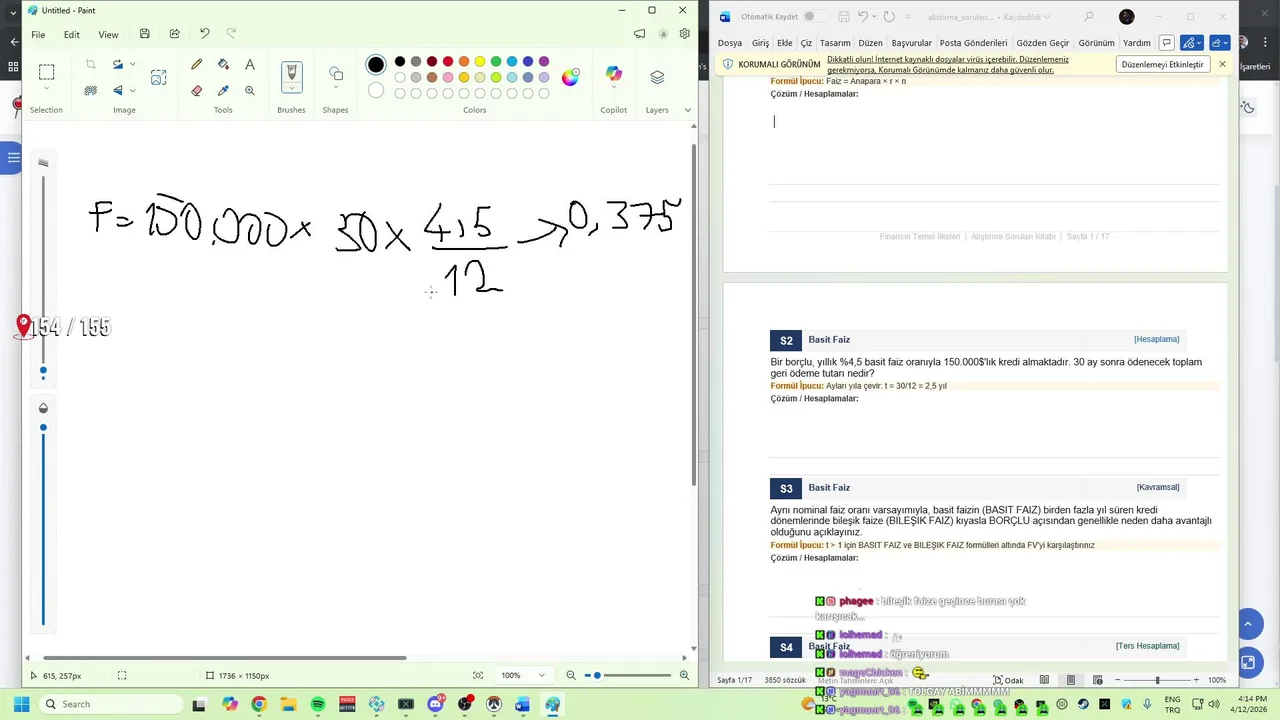Click the 3850 sözcük word count
Screen dimensions: 1280x720
tap(785, 680)
